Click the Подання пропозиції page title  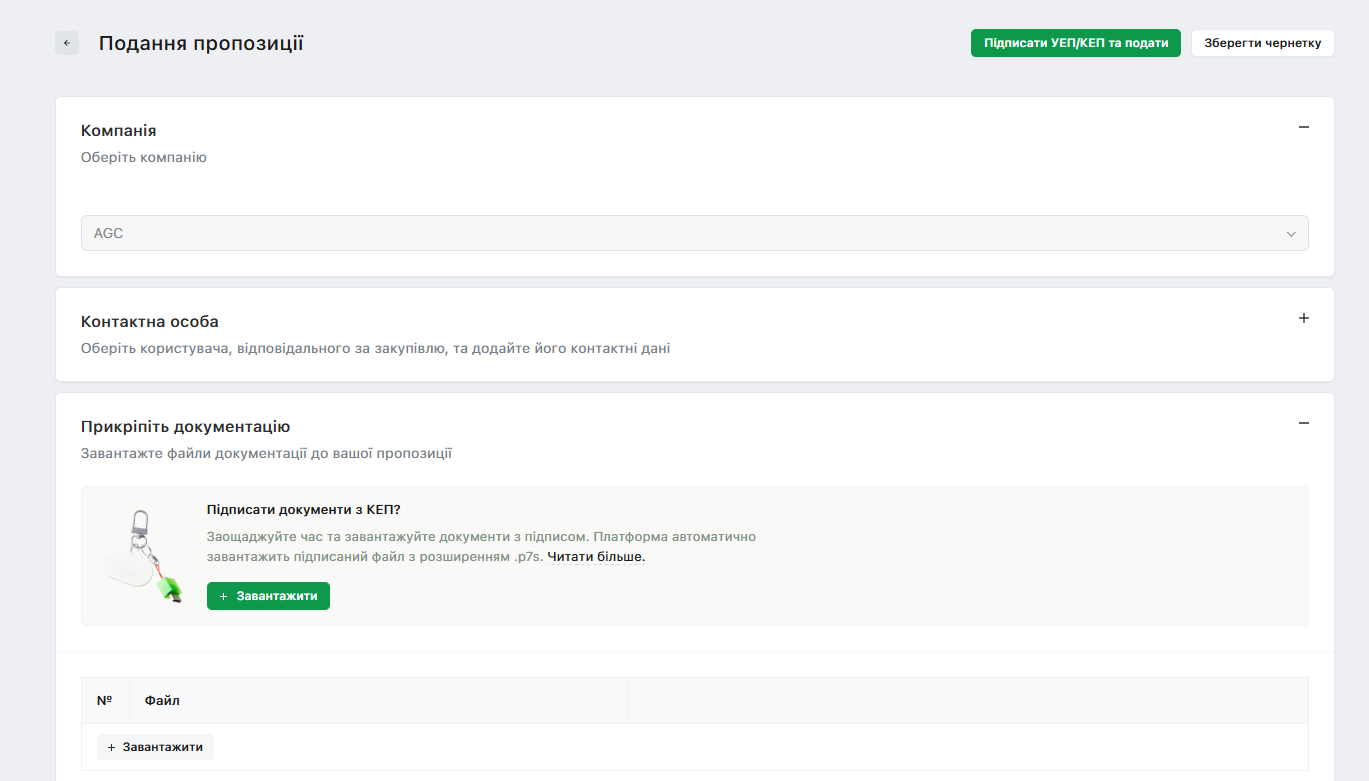tap(201, 43)
